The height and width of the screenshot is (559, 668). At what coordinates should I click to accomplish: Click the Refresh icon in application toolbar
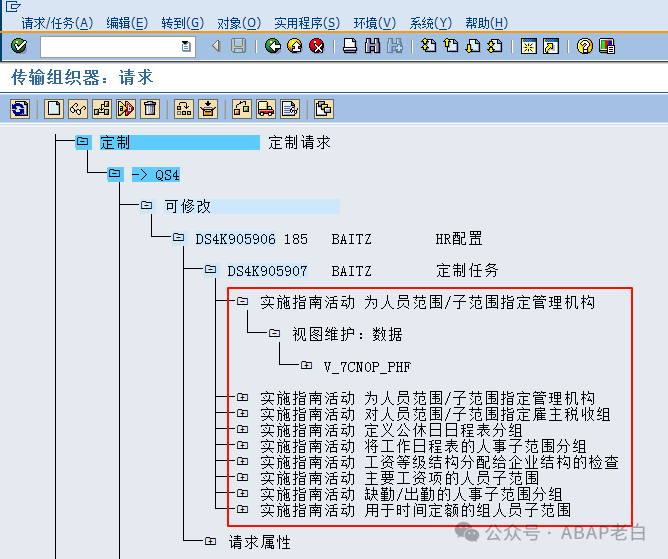coord(20,109)
